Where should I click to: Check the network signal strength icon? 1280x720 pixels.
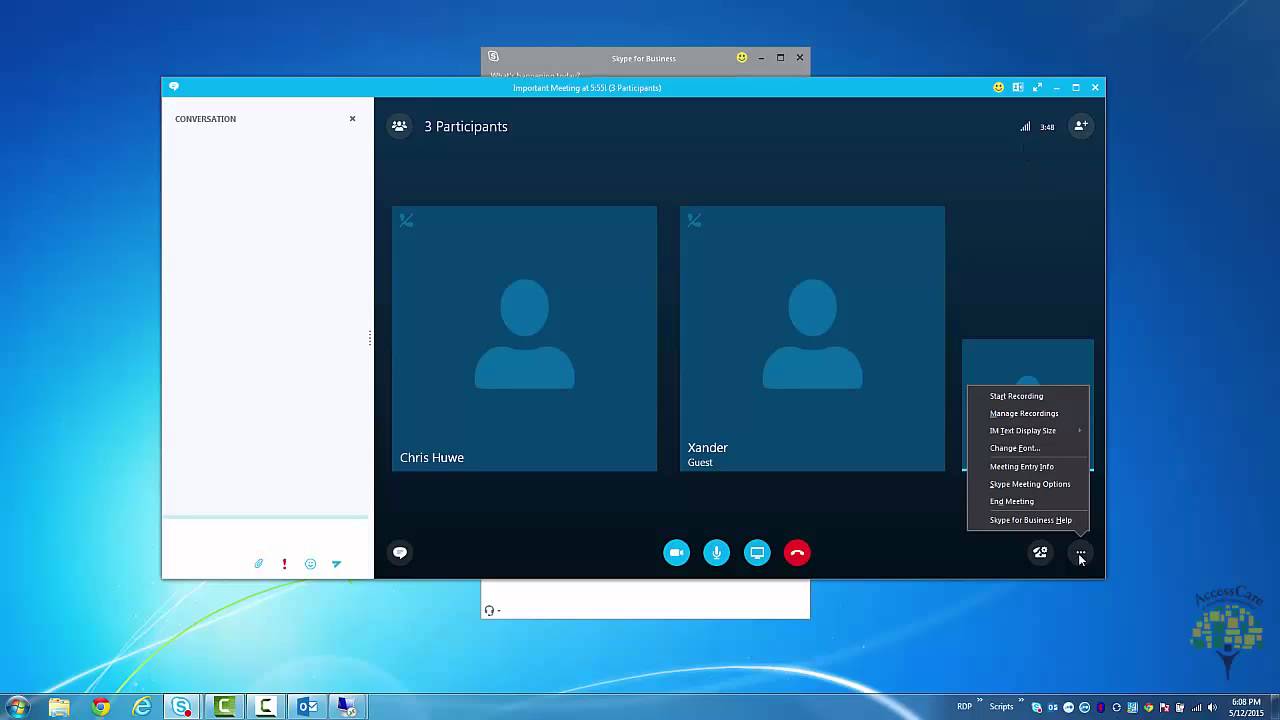point(1025,127)
